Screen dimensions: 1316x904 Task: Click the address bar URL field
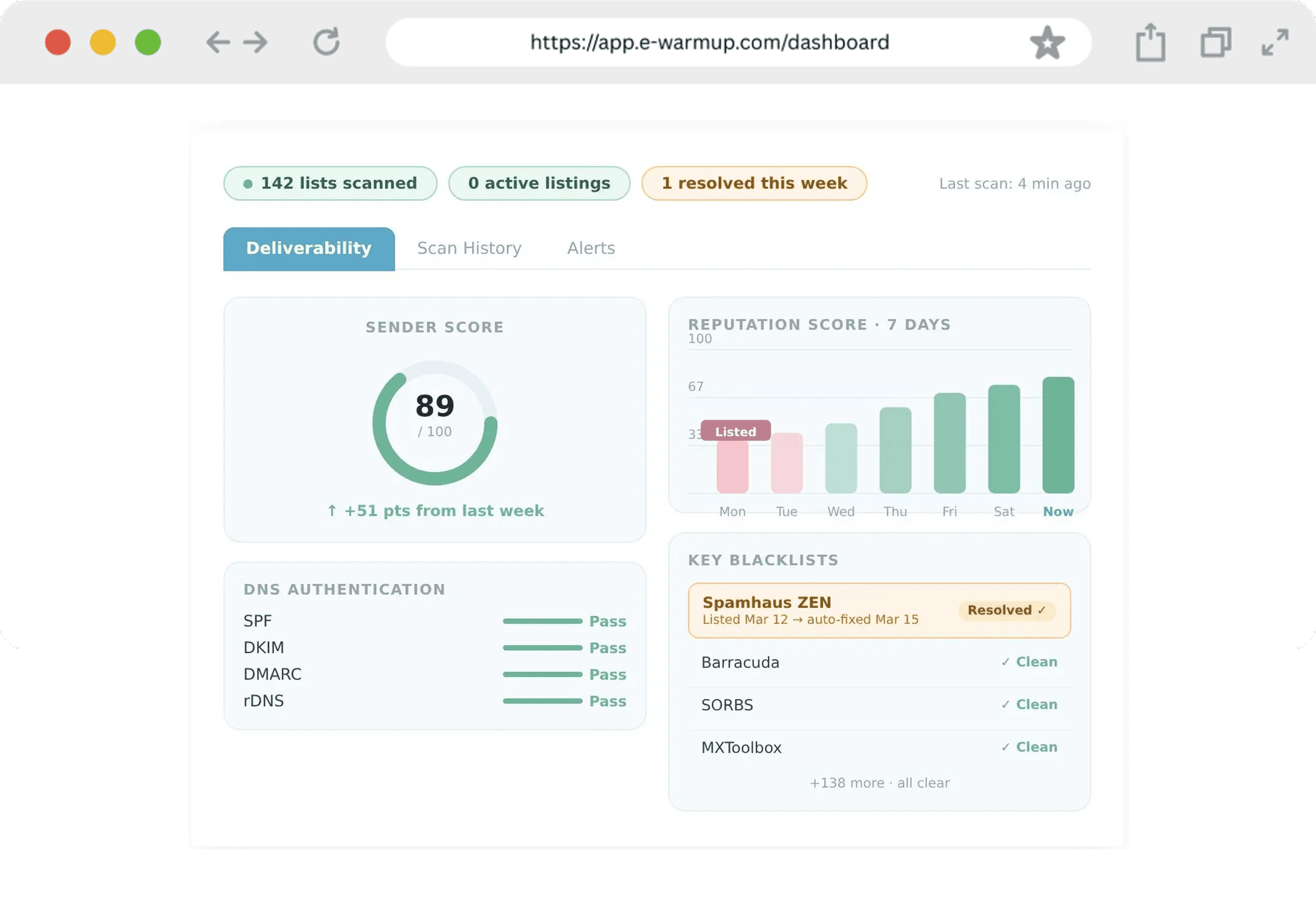(x=738, y=42)
